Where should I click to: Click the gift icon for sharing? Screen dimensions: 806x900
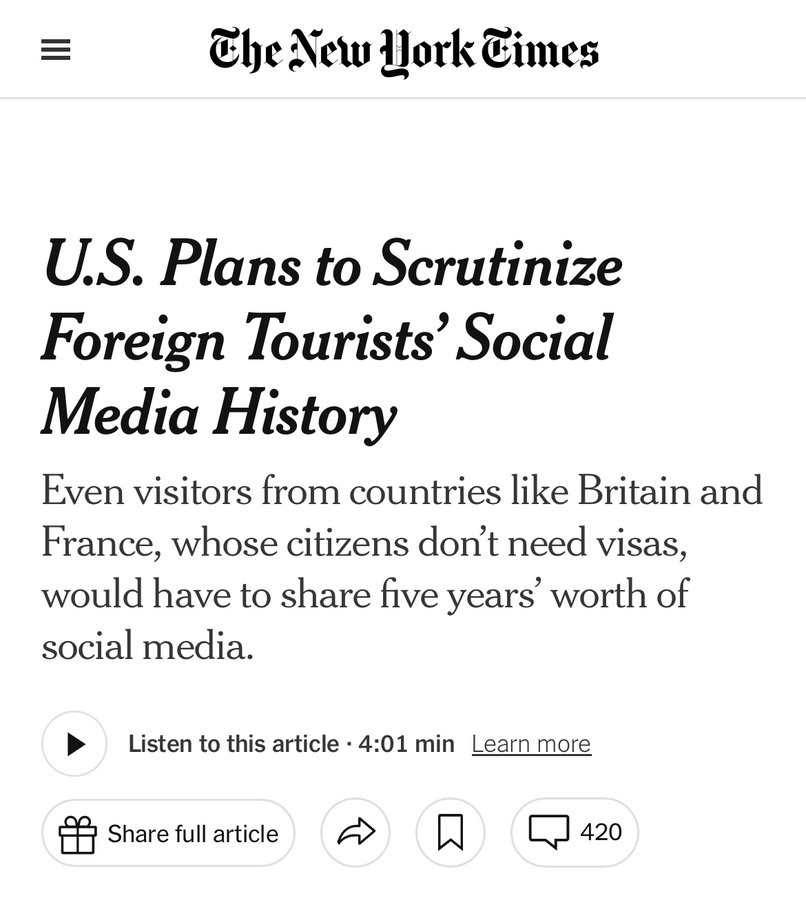coord(77,833)
